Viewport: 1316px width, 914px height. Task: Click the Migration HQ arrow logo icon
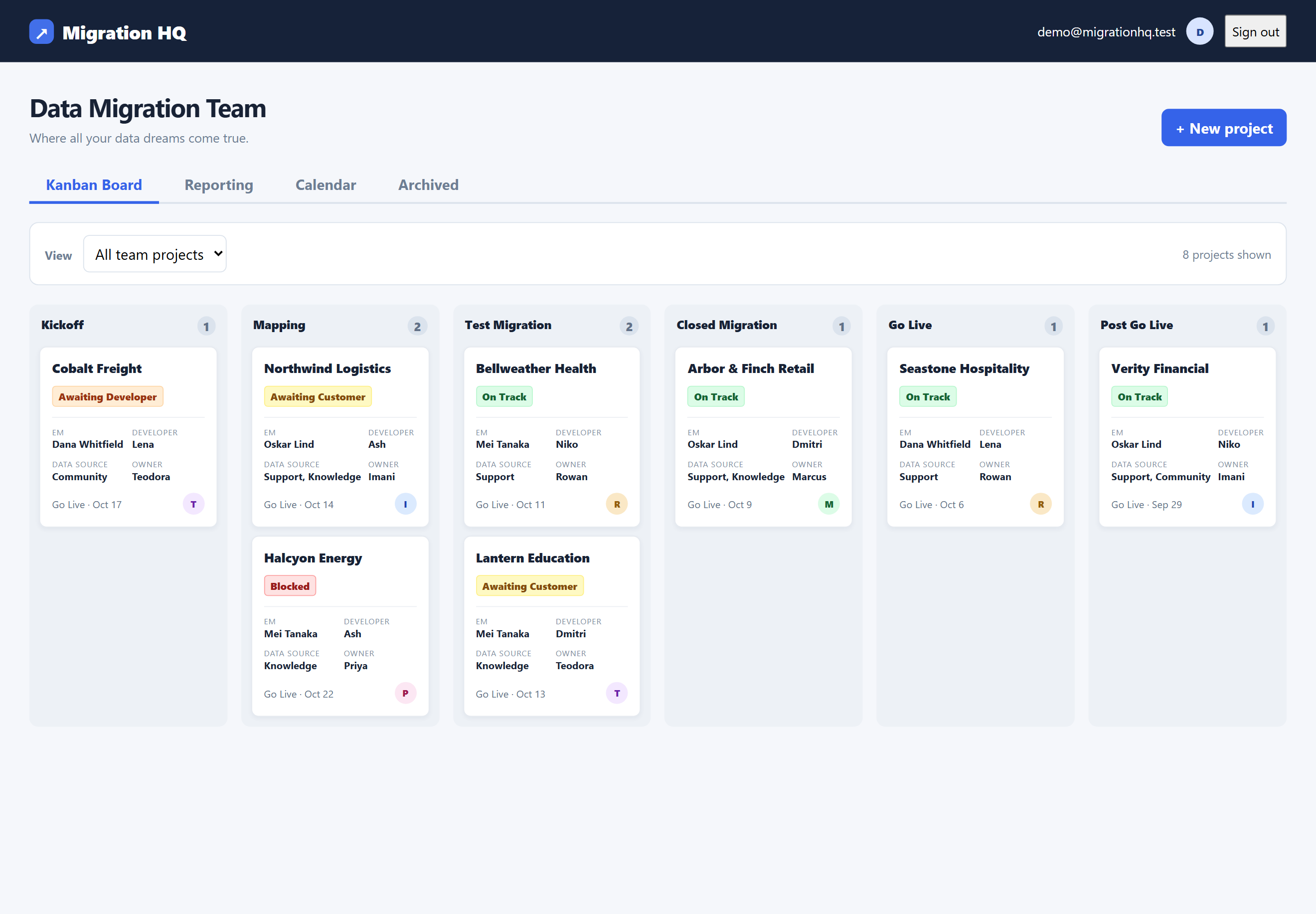point(42,32)
